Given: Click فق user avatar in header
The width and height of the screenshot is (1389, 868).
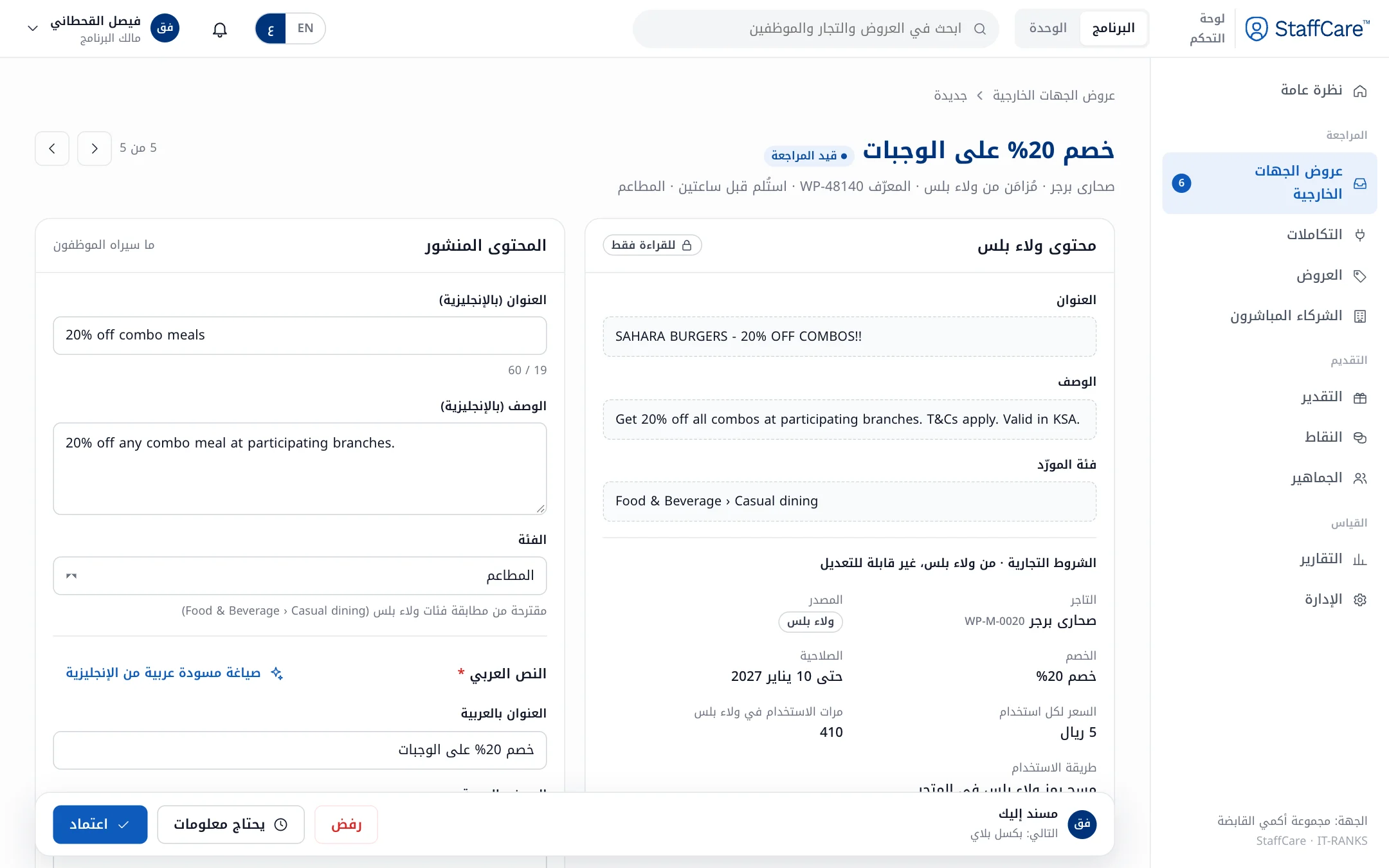Looking at the screenshot, I should [165, 28].
